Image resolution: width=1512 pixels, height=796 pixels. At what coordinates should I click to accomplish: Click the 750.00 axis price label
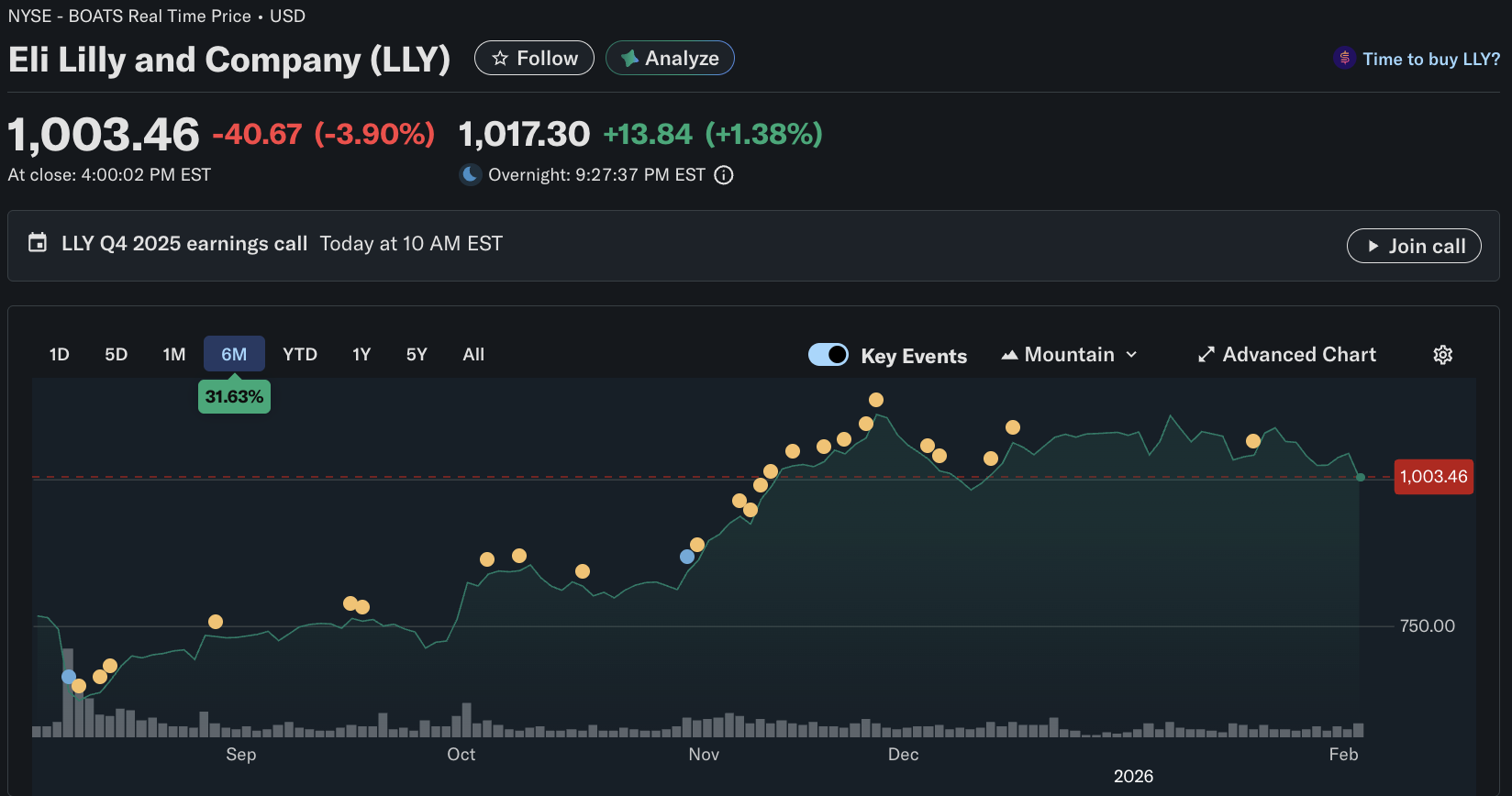point(1428,626)
